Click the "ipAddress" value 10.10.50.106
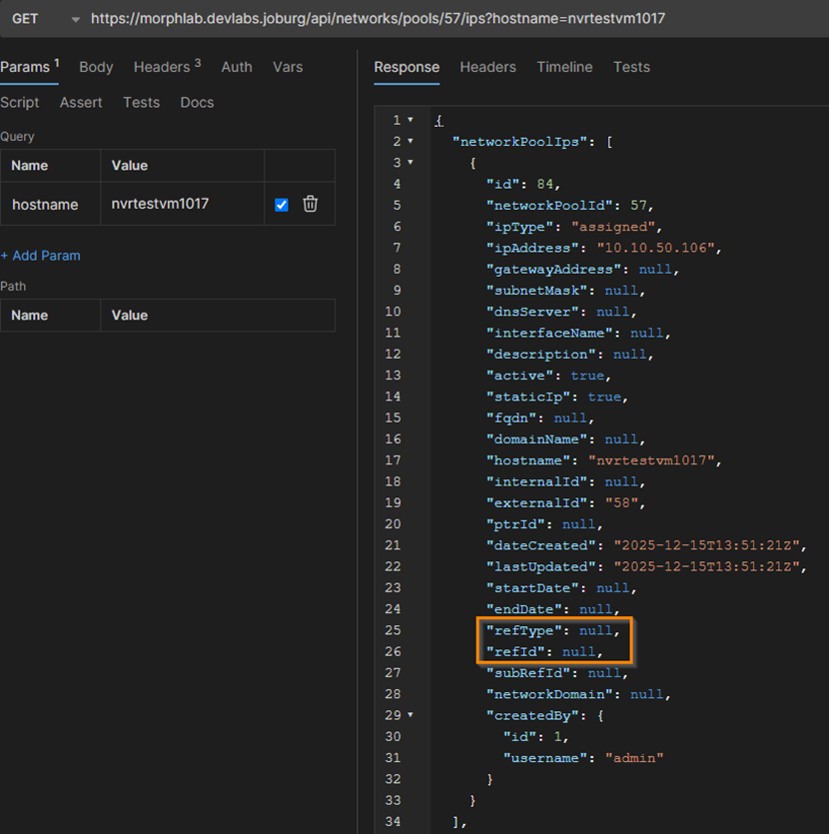829x834 pixels. pos(655,248)
